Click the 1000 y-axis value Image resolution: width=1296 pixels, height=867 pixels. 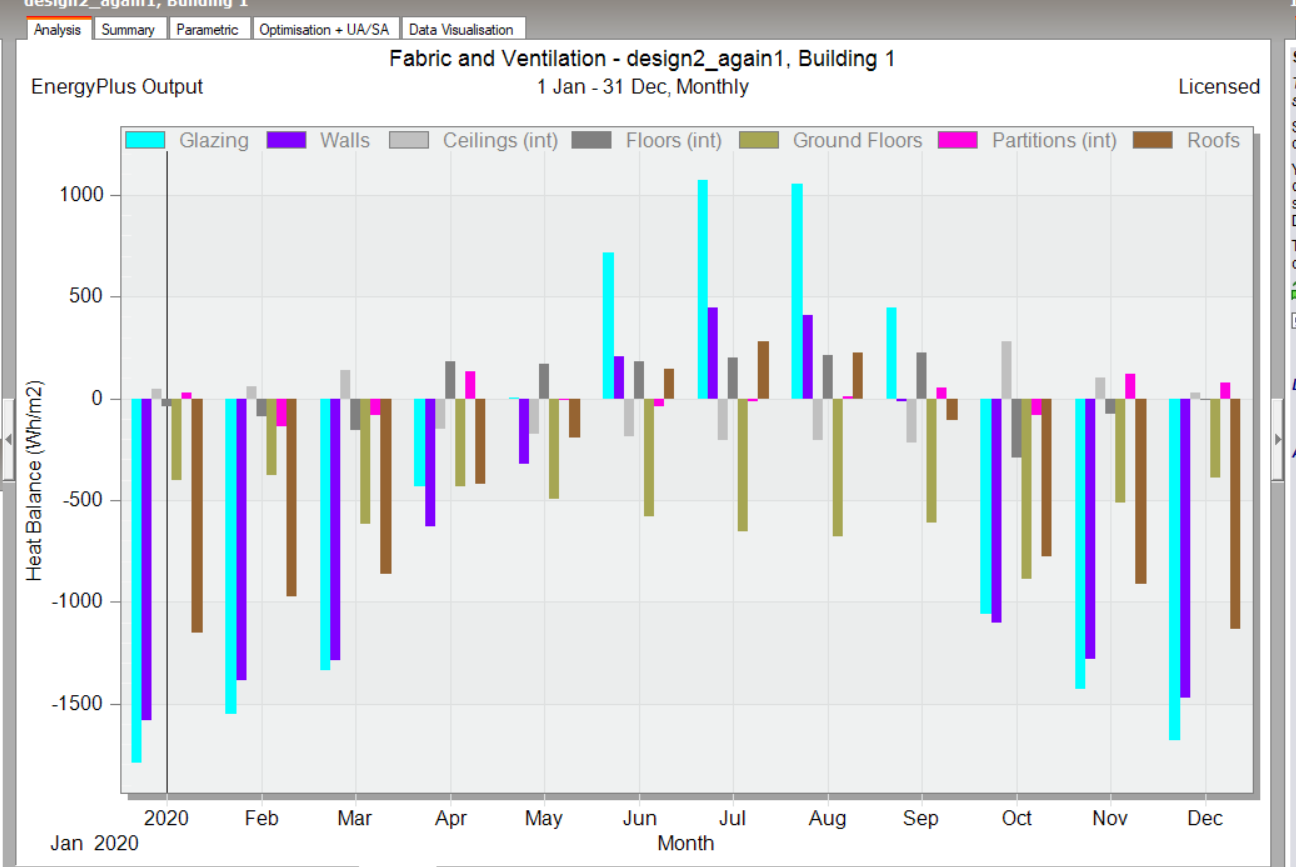point(81,195)
